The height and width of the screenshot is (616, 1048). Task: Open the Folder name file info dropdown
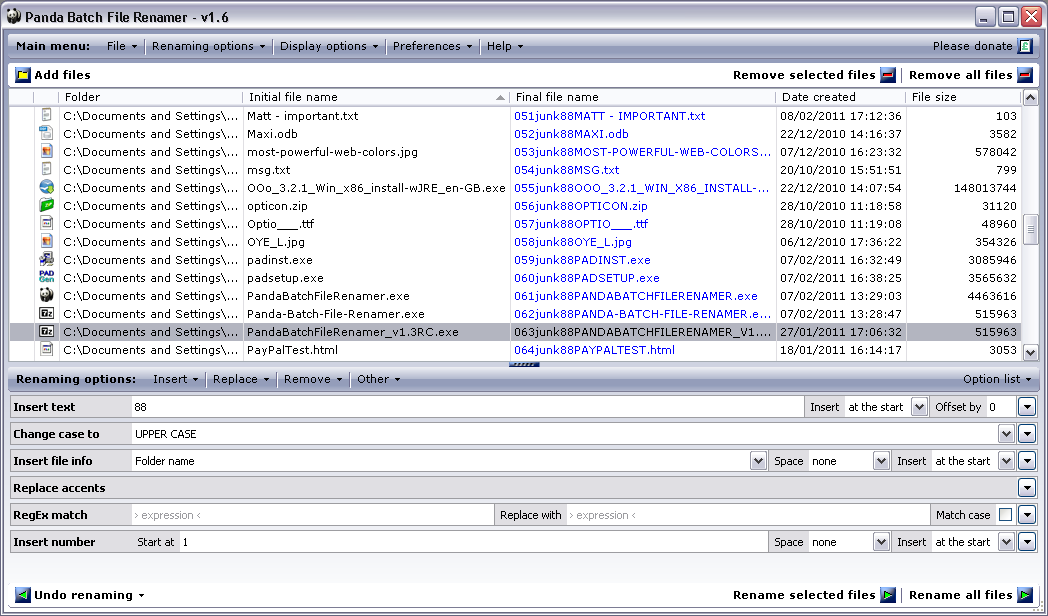757,461
